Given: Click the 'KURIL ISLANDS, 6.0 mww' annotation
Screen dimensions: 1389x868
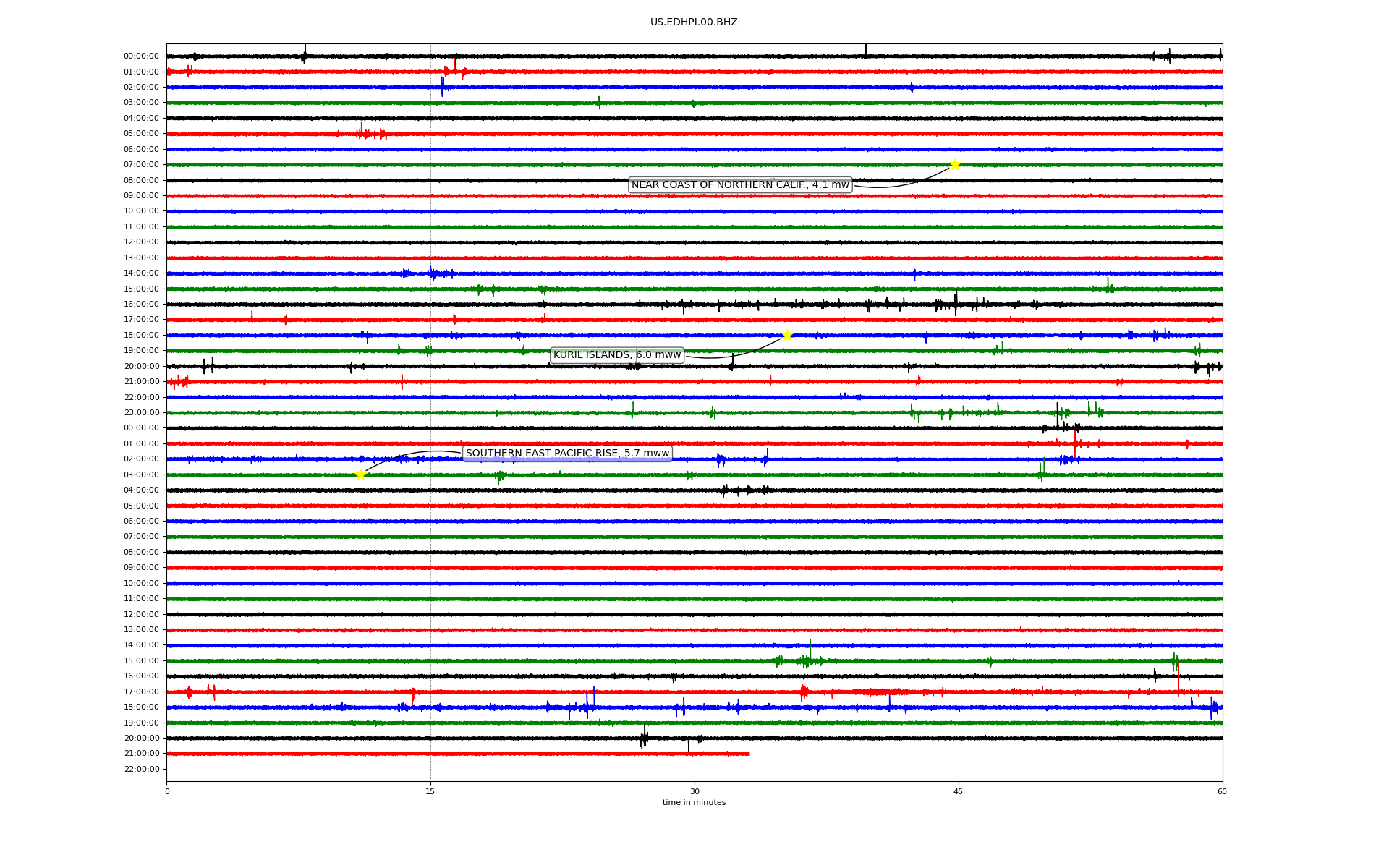Looking at the screenshot, I should (617, 355).
